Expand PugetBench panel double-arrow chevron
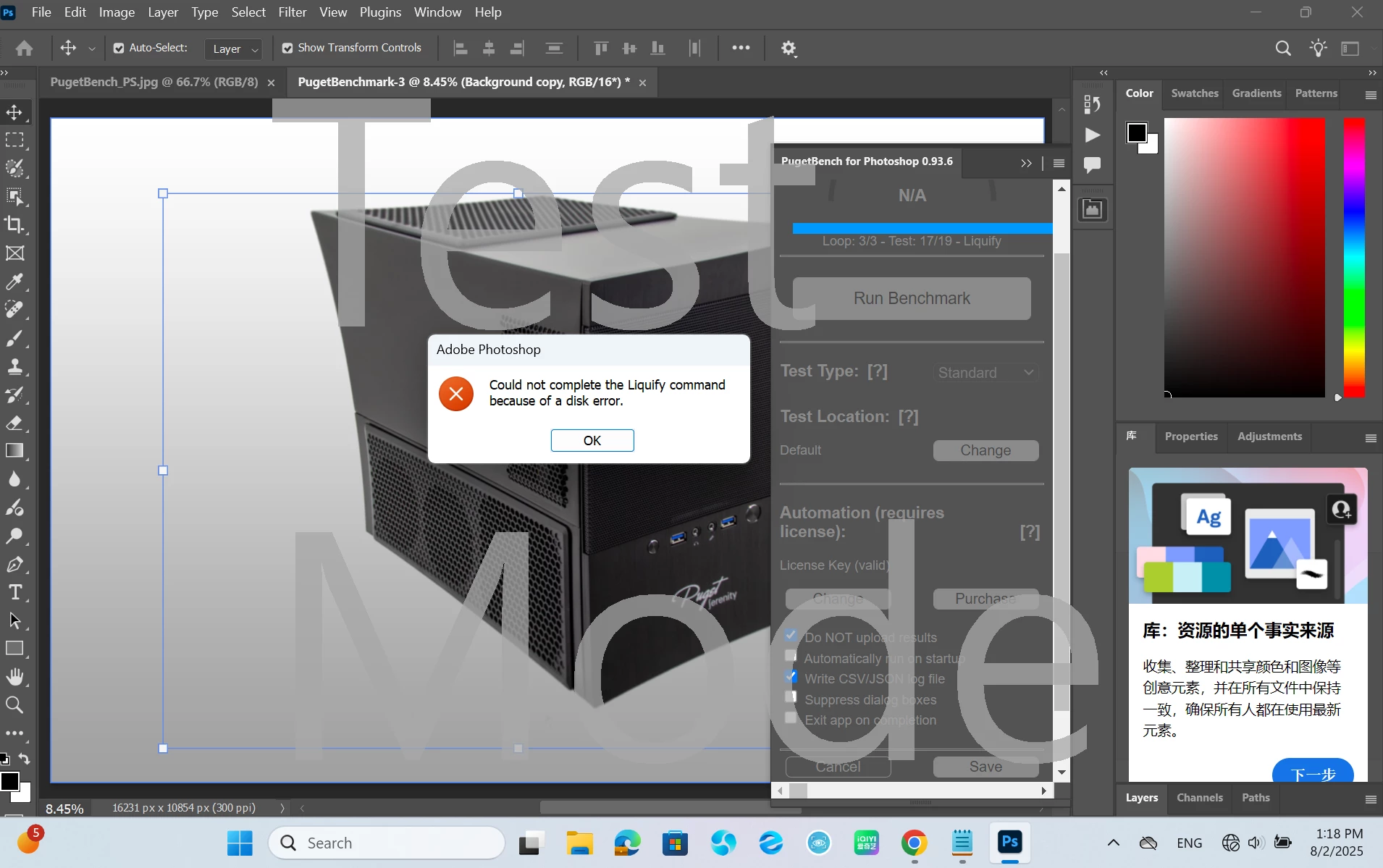 pos(1026,164)
